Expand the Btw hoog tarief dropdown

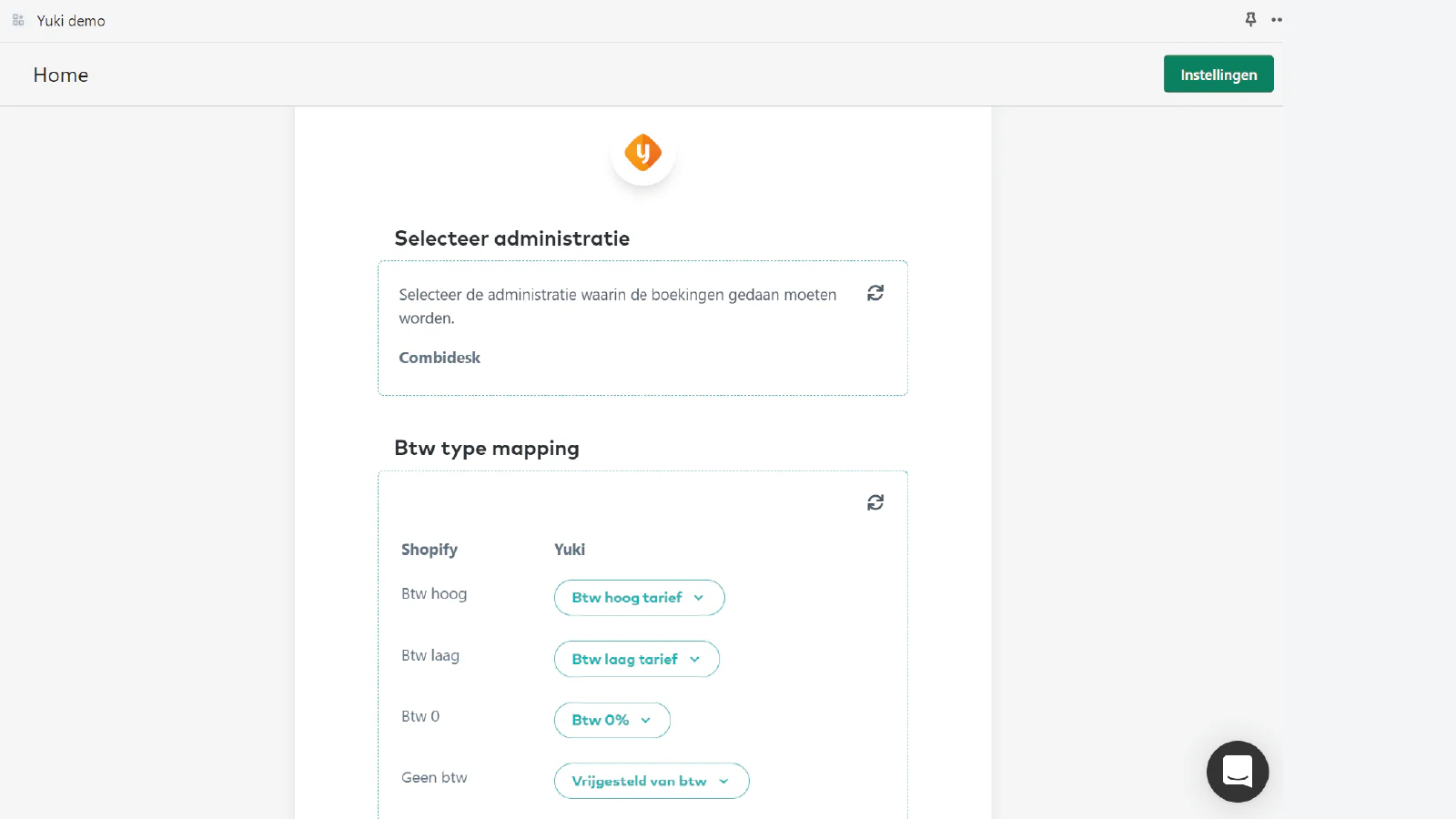pyautogui.click(x=640, y=598)
